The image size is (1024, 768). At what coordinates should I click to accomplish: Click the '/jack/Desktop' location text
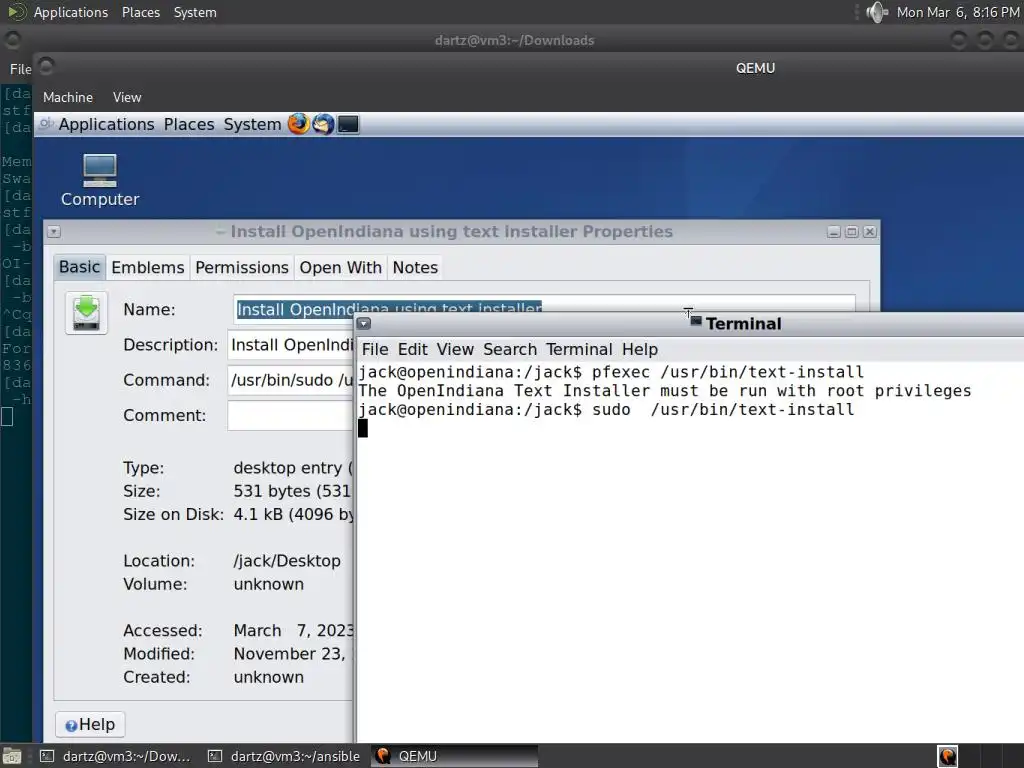pos(287,561)
